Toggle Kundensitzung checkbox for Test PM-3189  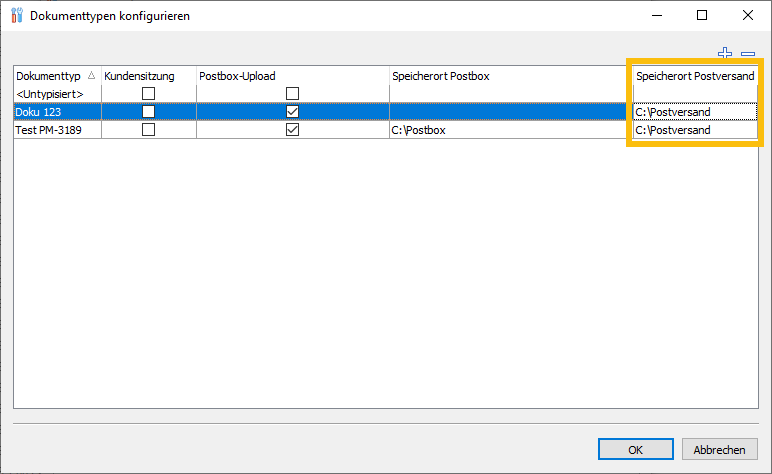coord(148,130)
